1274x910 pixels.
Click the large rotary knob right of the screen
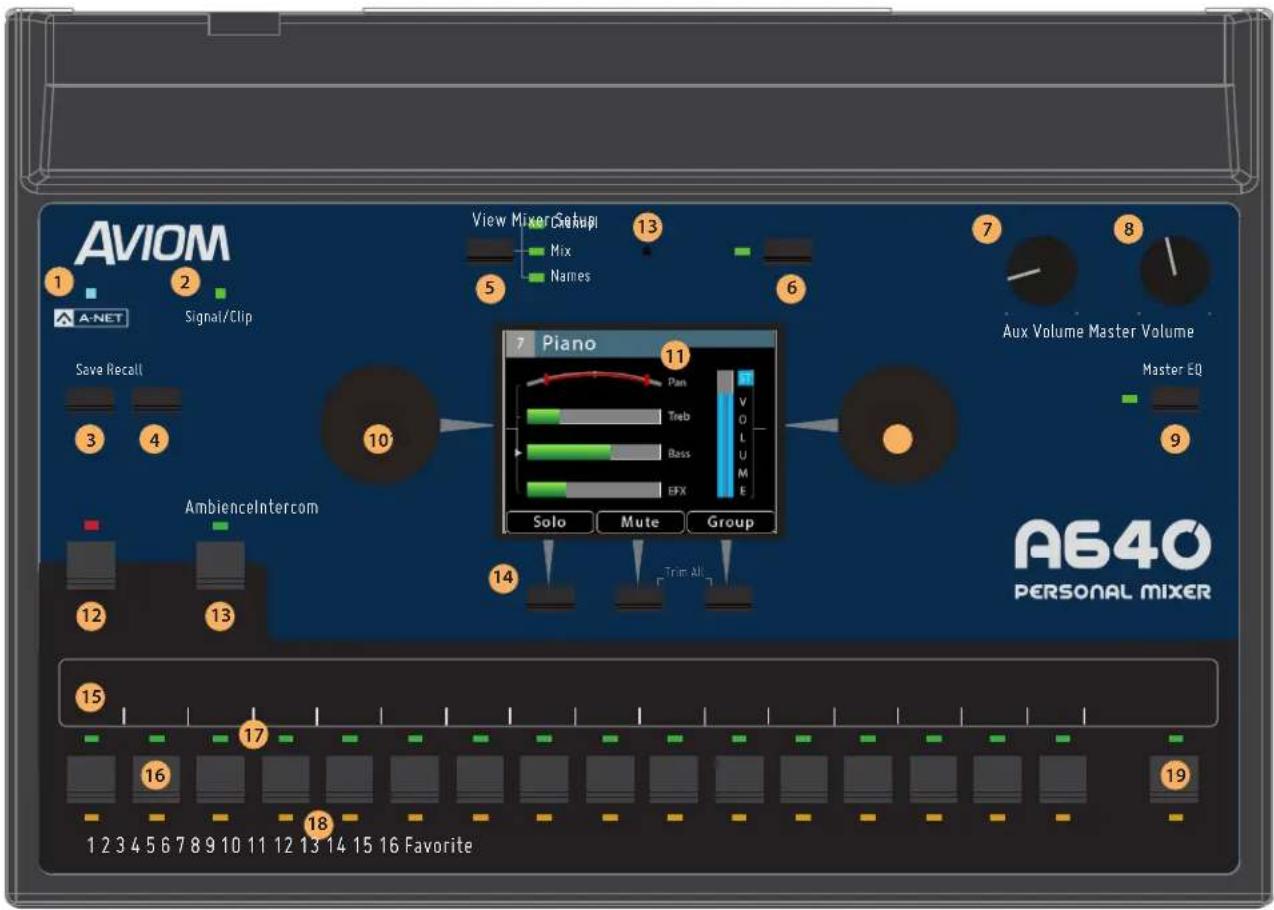click(x=898, y=424)
